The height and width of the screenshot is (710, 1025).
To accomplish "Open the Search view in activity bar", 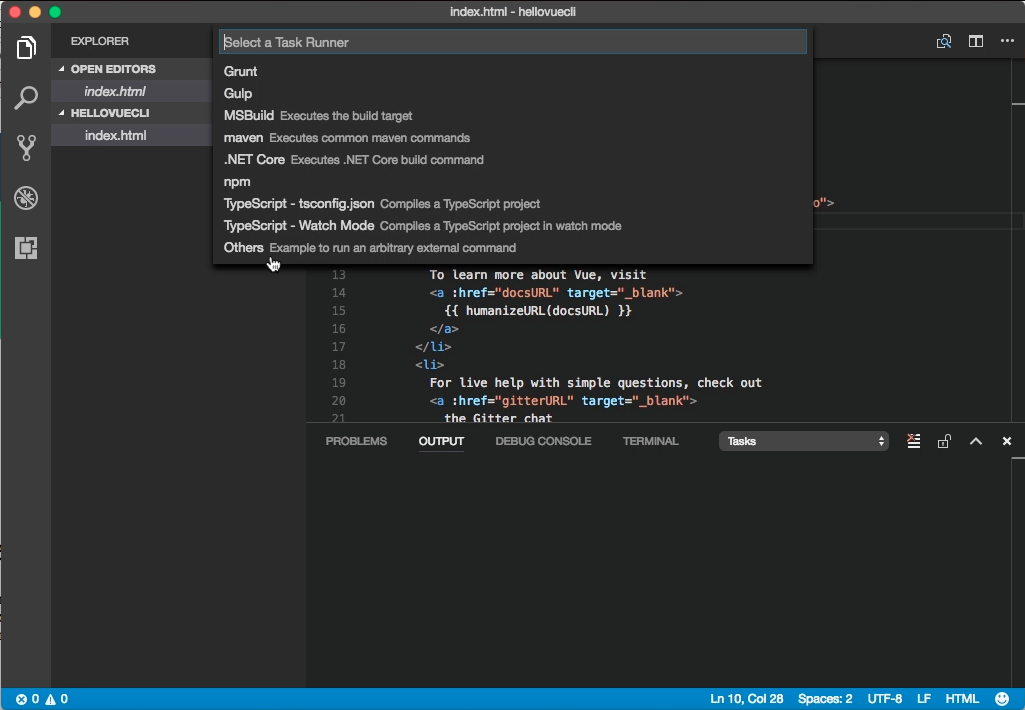I will pyautogui.click(x=26, y=97).
